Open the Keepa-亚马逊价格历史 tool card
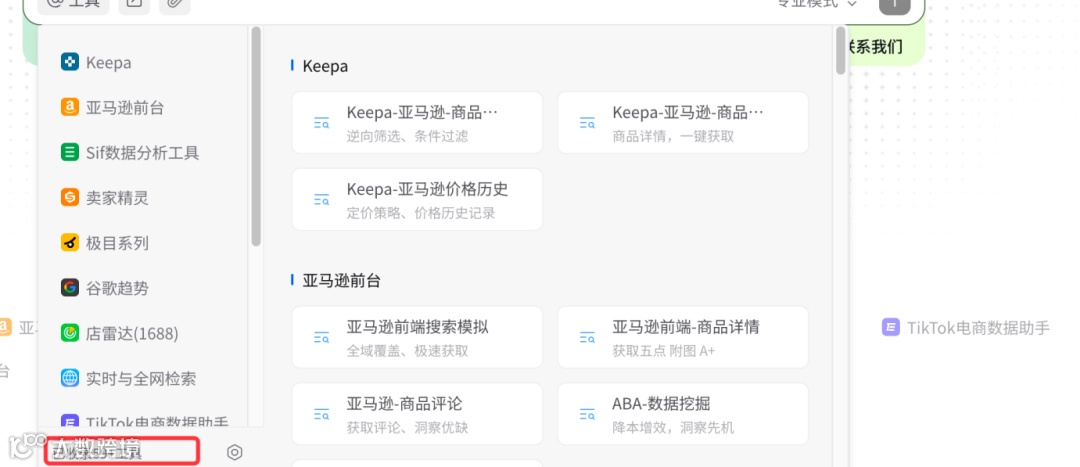1080x467 pixels. [417, 200]
